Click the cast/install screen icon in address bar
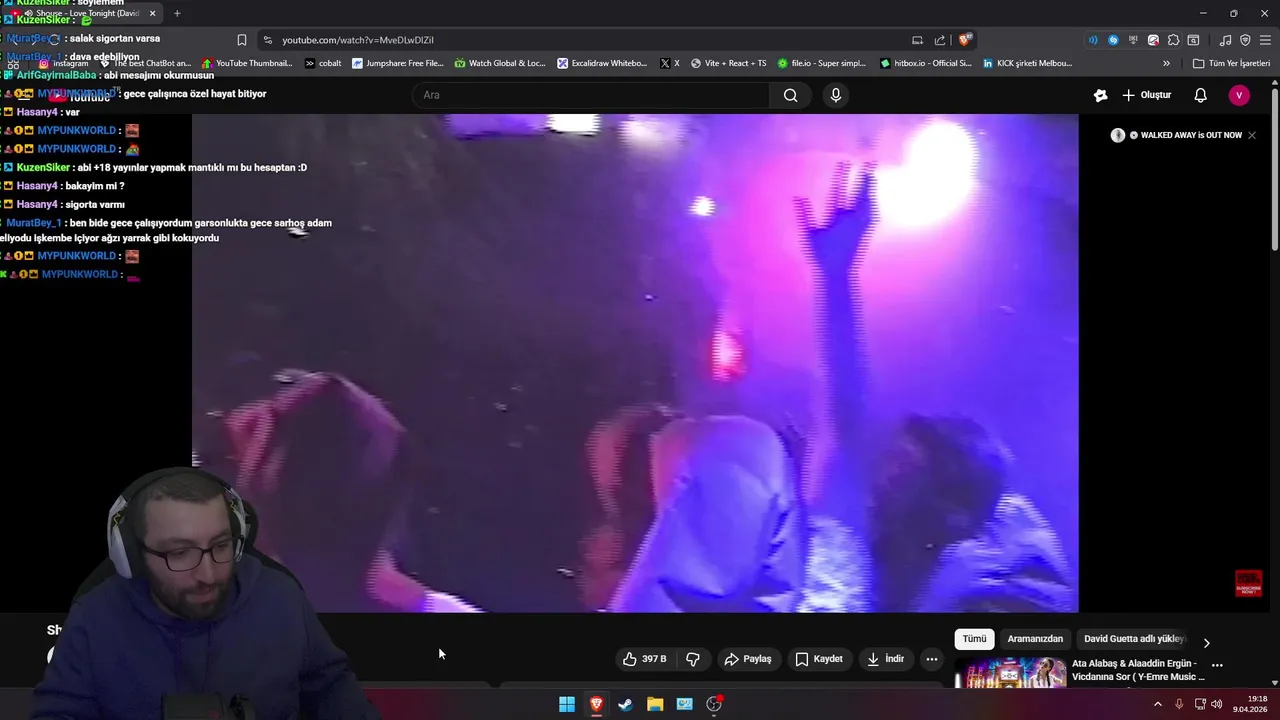Image resolution: width=1280 pixels, height=720 pixels. point(917,40)
